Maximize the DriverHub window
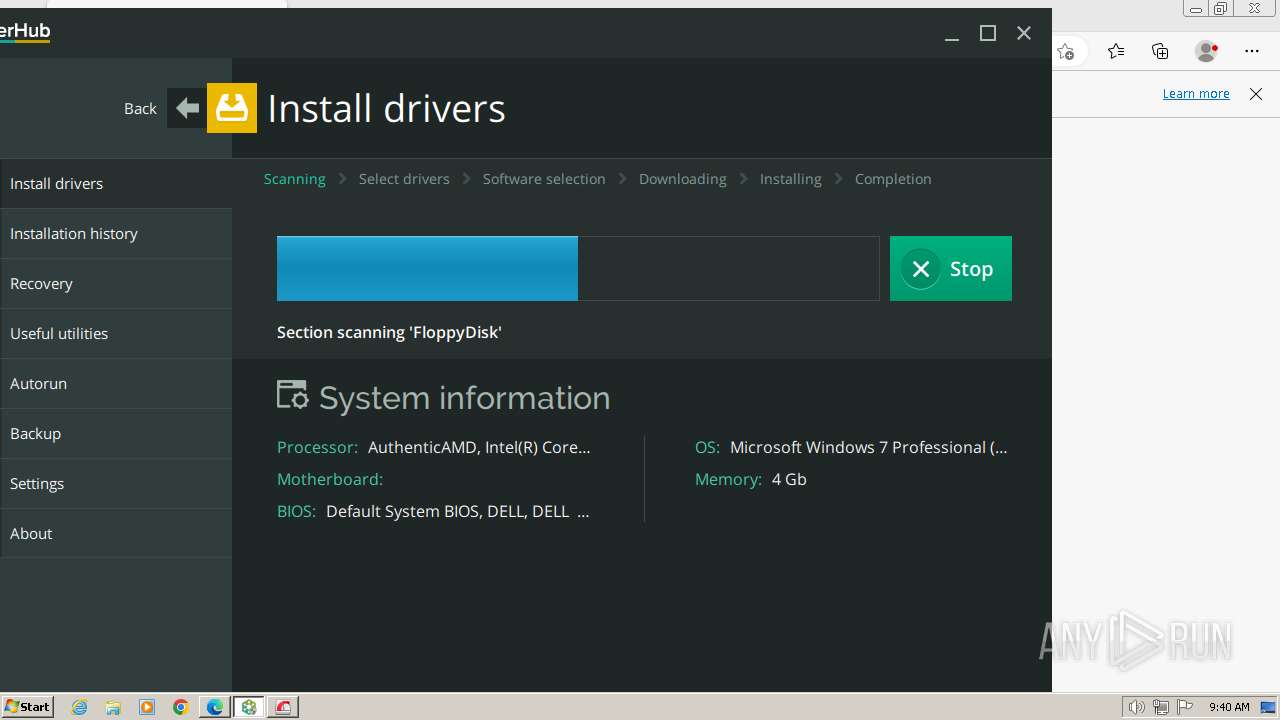Viewport: 1280px width, 720px height. tap(988, 34)
